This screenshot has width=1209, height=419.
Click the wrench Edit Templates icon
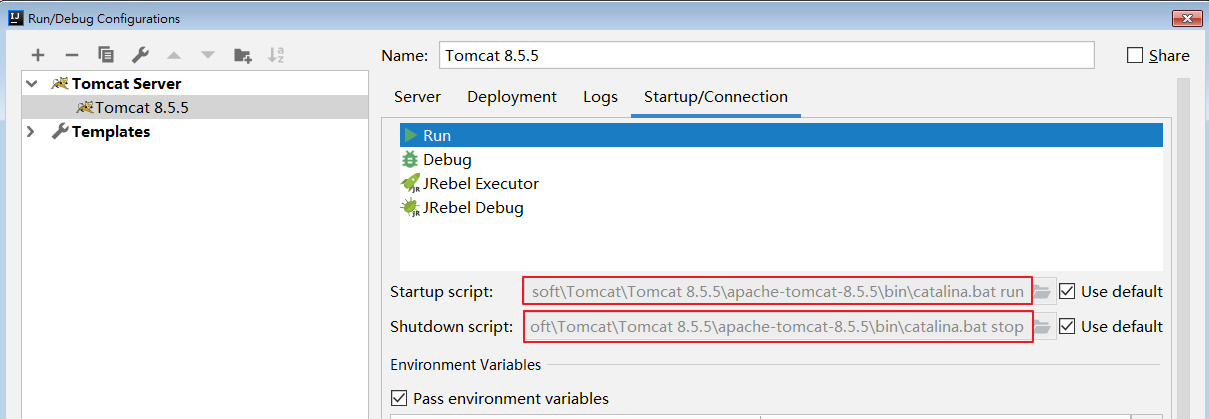pyautogui.click(x=140, y=55)
